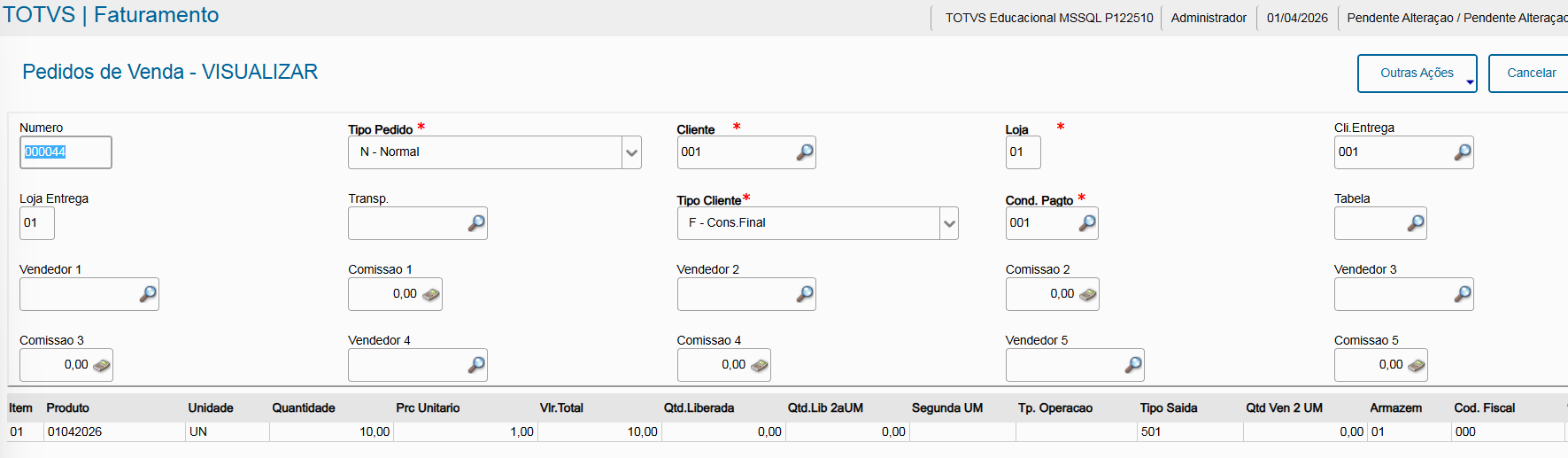This screenshot has height=458, width=1568.
Task: Click the date 01/04/2026 in header
Action: [x=1297, y=18]
